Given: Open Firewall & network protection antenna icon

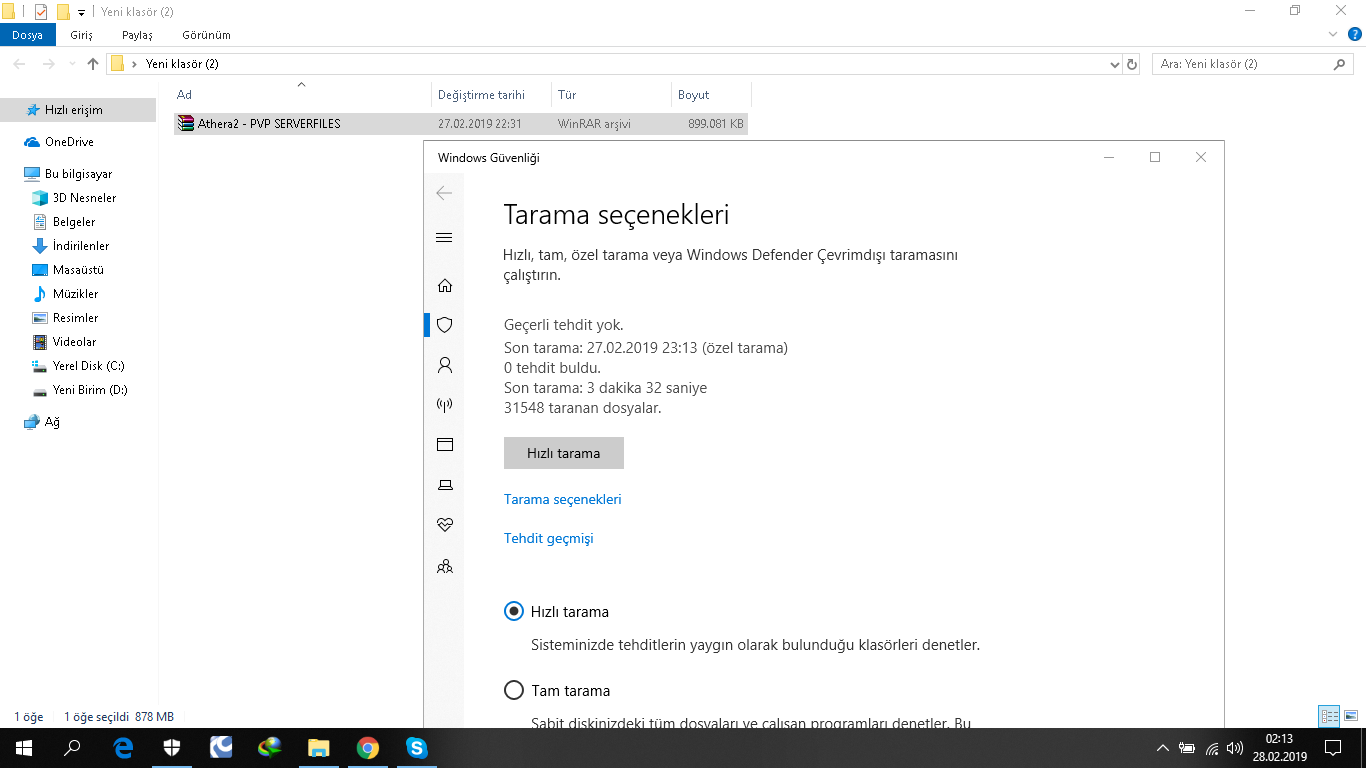Looking at the screenshot, I should 445,405.
